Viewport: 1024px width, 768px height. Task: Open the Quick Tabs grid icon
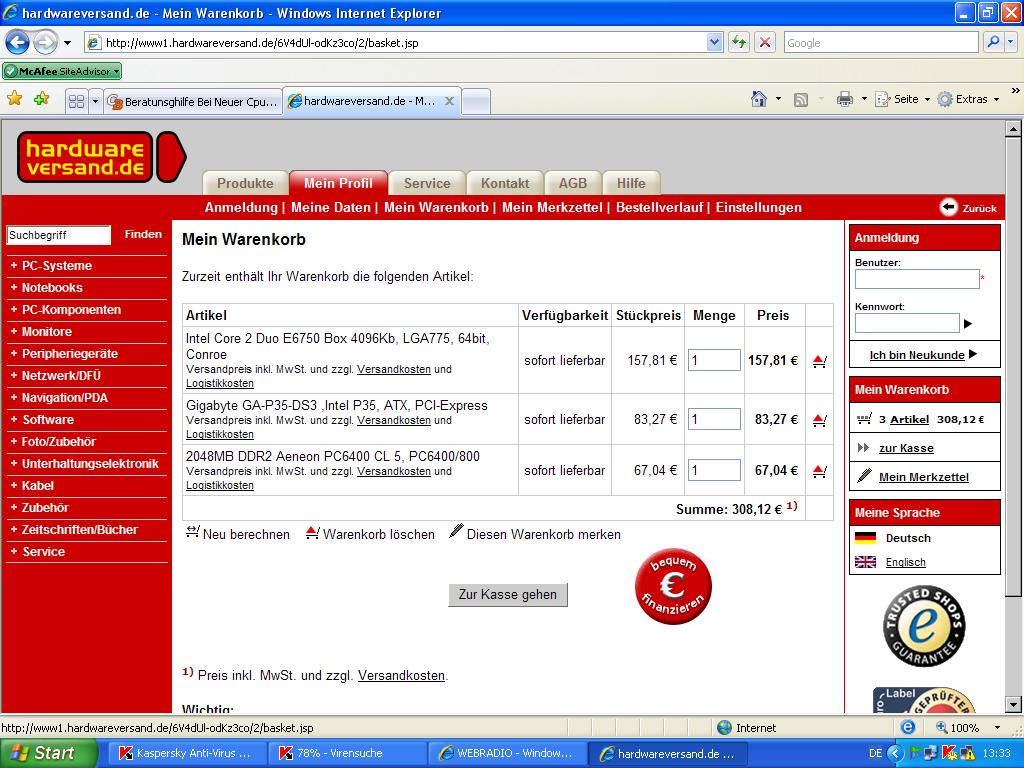tap(76, 101)
